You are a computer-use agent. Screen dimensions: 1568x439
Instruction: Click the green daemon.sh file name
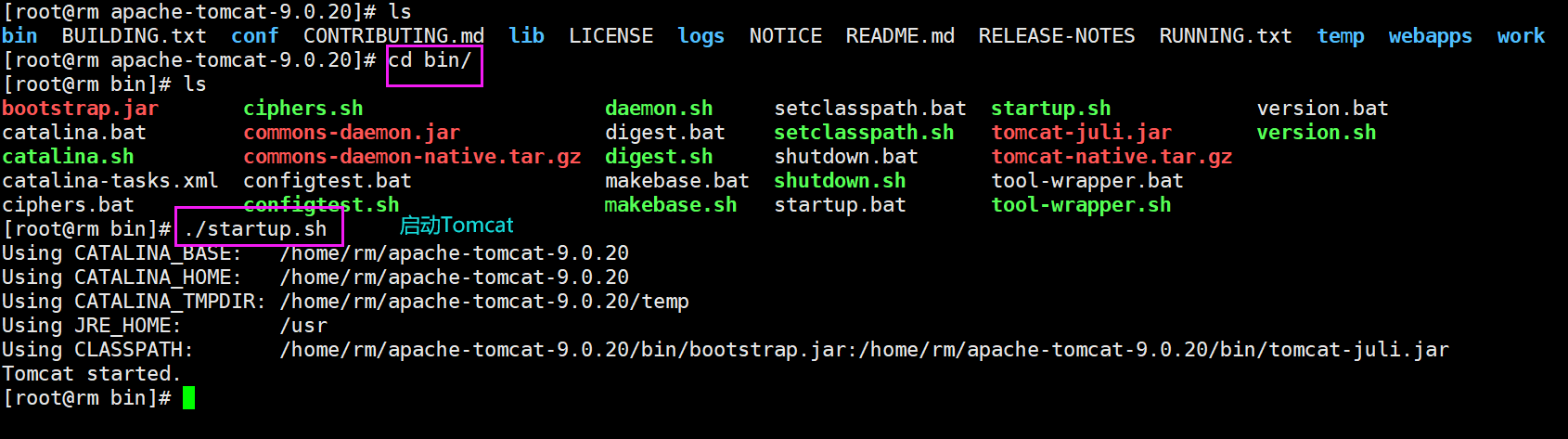pyautogui.click(x=659, y=109)
